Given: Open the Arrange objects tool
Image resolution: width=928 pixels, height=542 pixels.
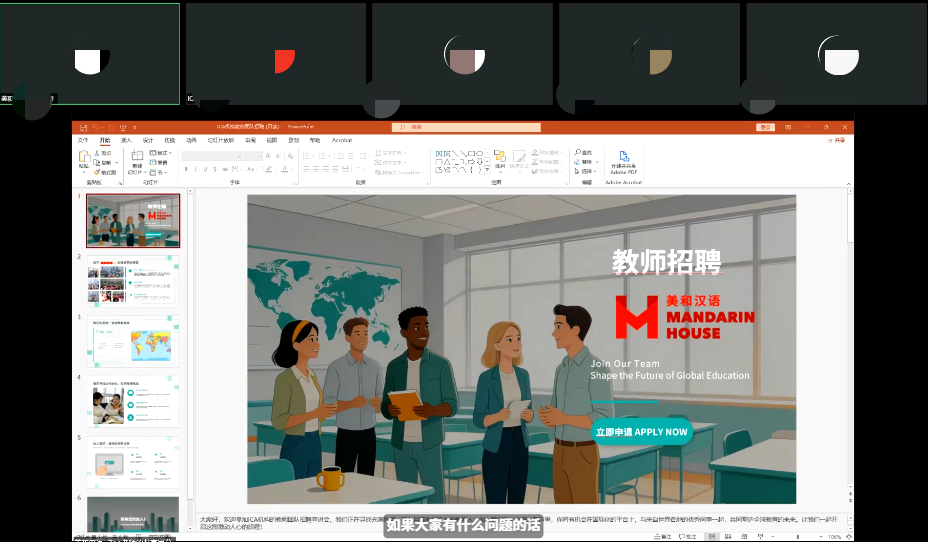Looking at the screenshot, I should [x=500, y=161].
